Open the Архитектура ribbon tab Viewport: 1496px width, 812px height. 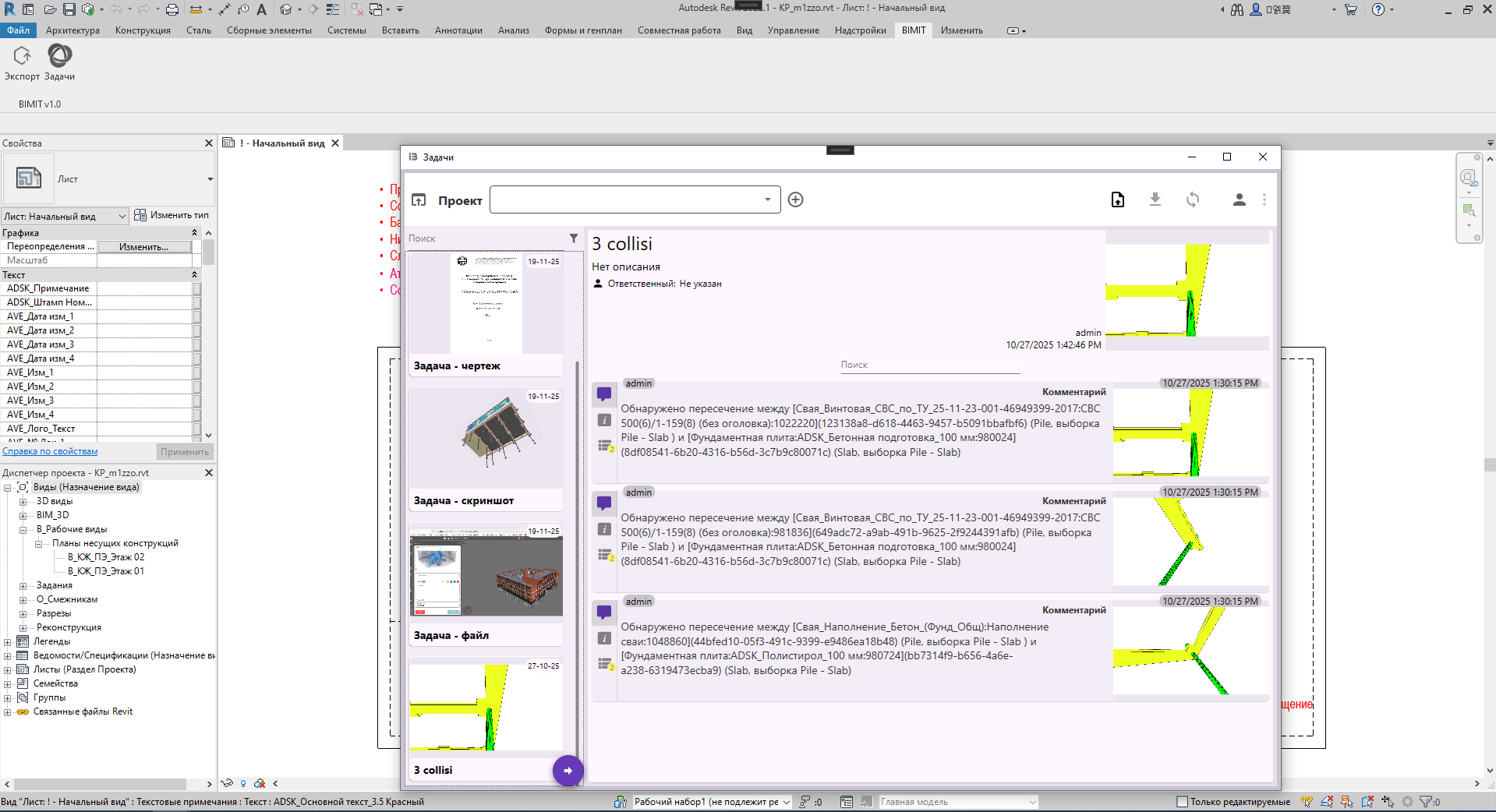click(73, 30)
